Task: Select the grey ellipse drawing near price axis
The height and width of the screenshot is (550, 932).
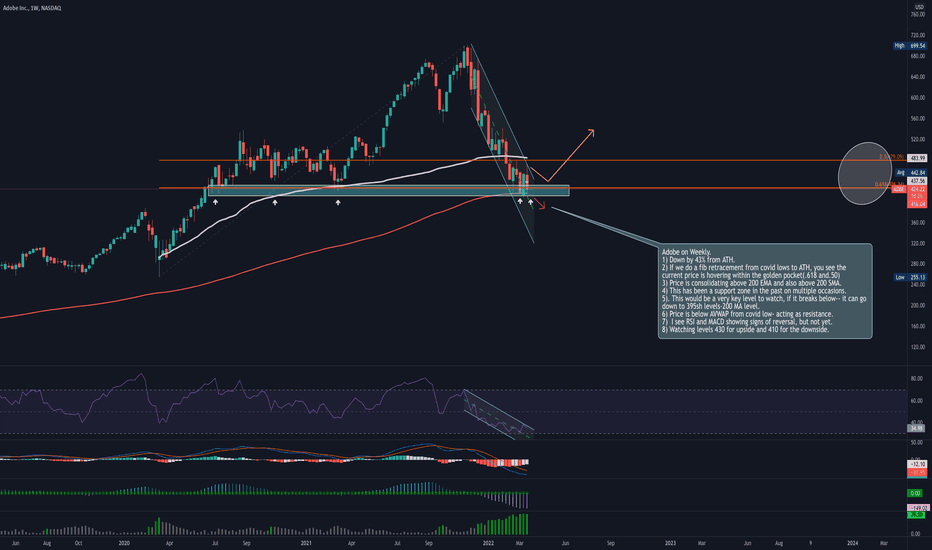Action: [x=865, y=173]
